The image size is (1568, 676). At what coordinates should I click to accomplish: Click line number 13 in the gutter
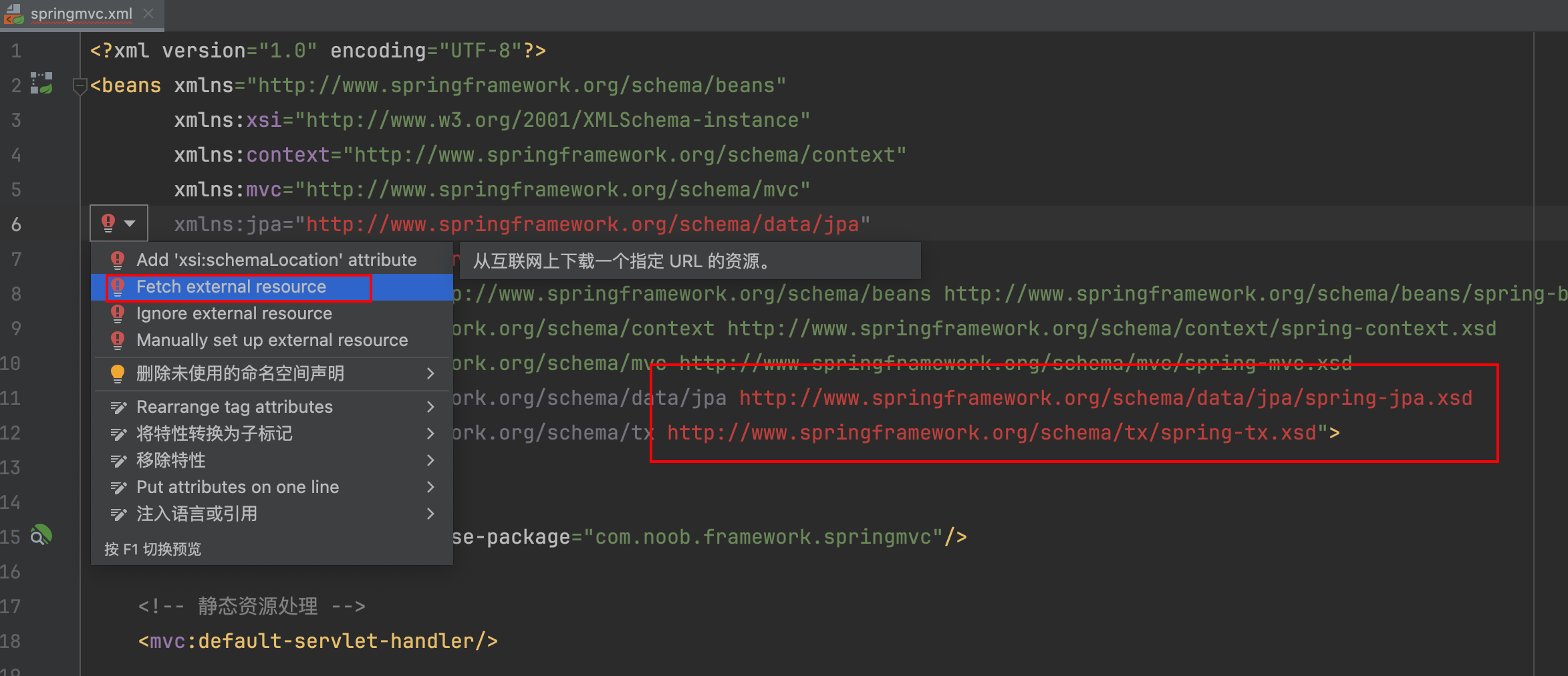(11, 468)
